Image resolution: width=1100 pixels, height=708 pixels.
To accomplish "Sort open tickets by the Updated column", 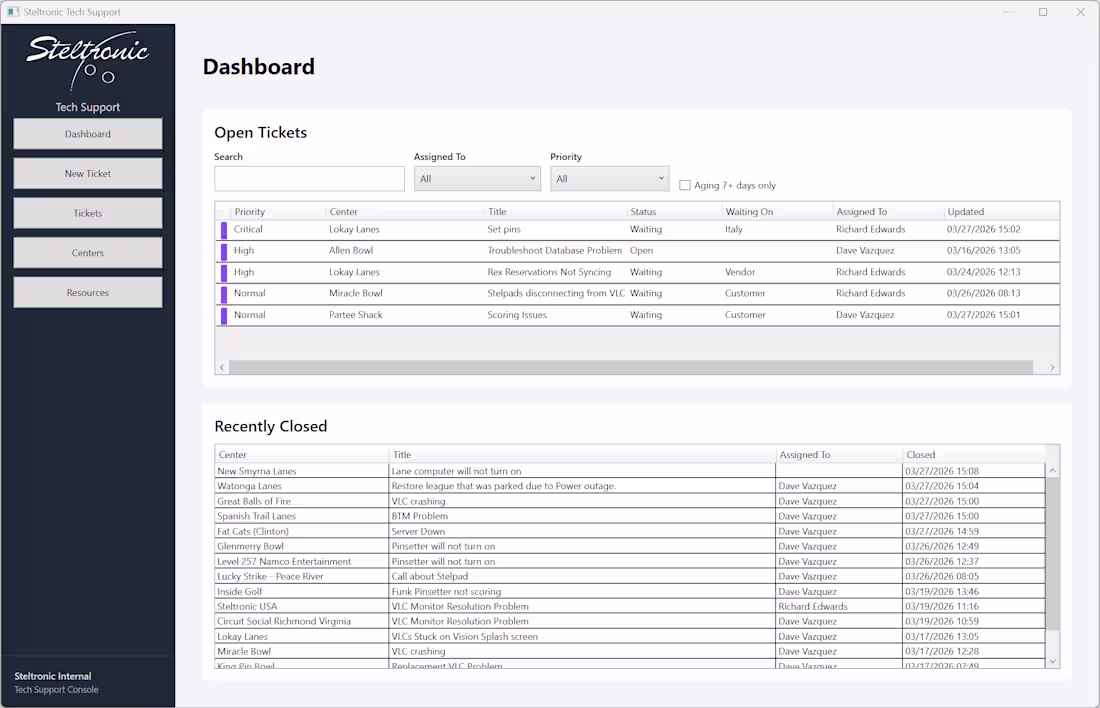I will click(967, 211).
